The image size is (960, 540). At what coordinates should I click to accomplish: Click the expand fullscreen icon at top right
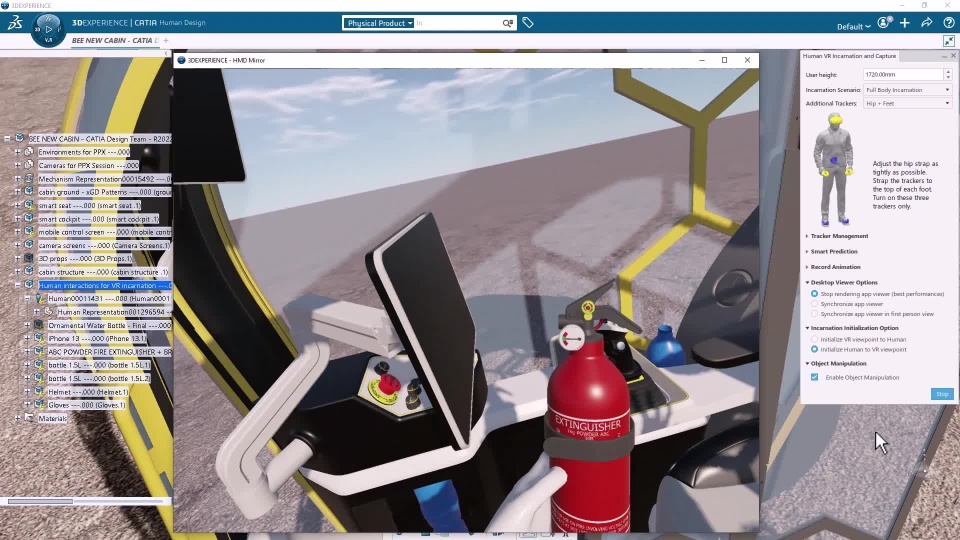pyautogui.click(x=948, y=41)
